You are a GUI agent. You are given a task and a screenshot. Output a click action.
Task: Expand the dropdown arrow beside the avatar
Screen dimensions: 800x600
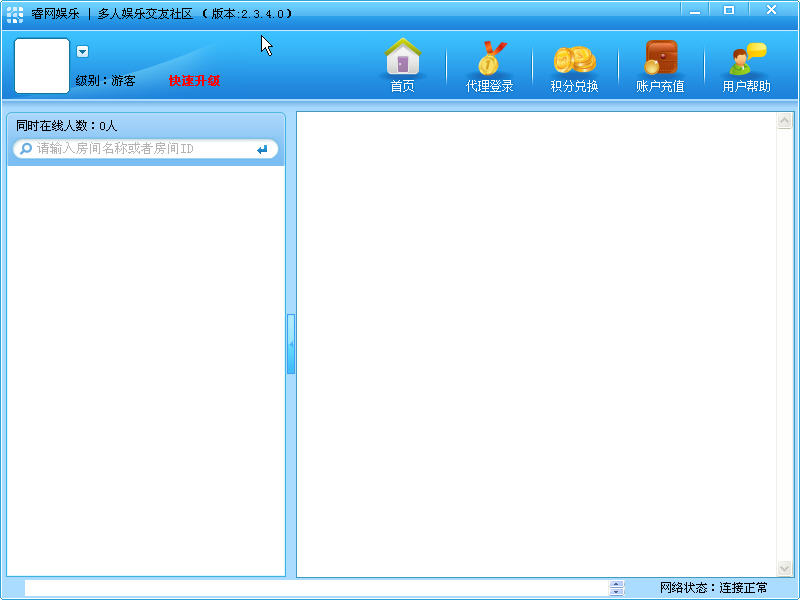pyautogui.click(x=83, y=52)
